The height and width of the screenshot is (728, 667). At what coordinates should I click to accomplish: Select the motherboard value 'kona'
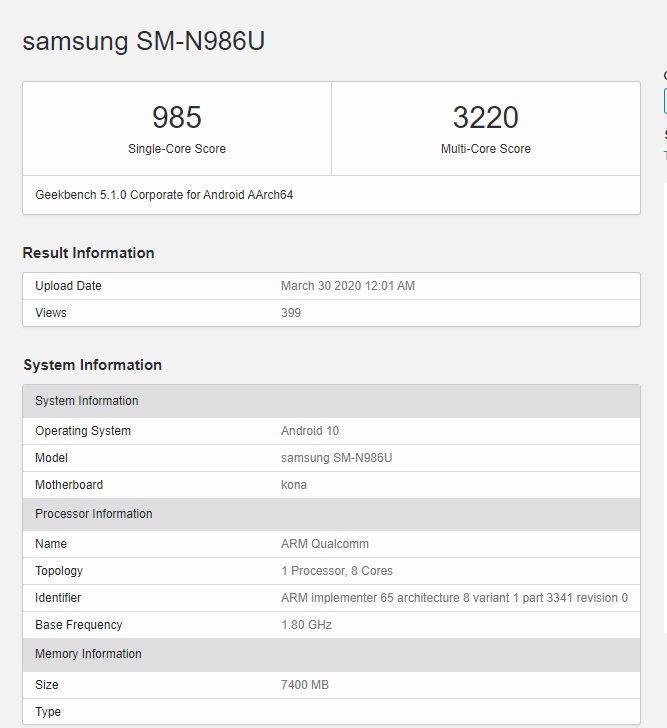click(294, 485)
